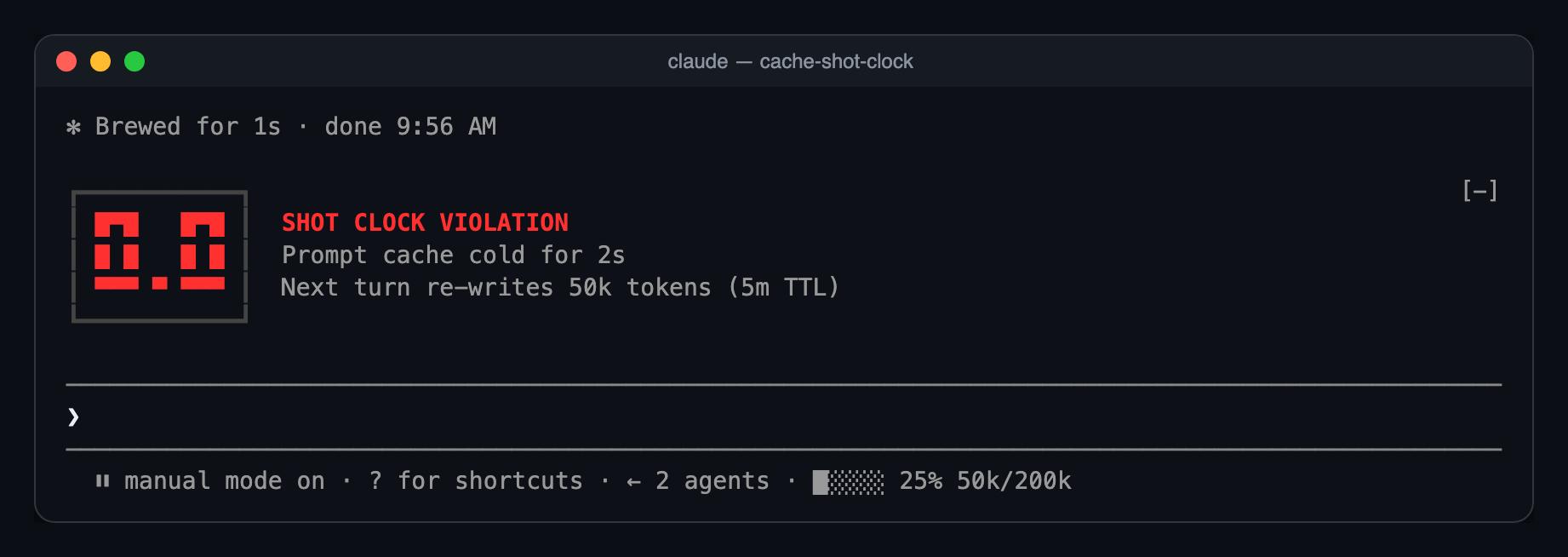Click the red 0.0 shot clock display

pyautogui.click(x=159, y=256)
